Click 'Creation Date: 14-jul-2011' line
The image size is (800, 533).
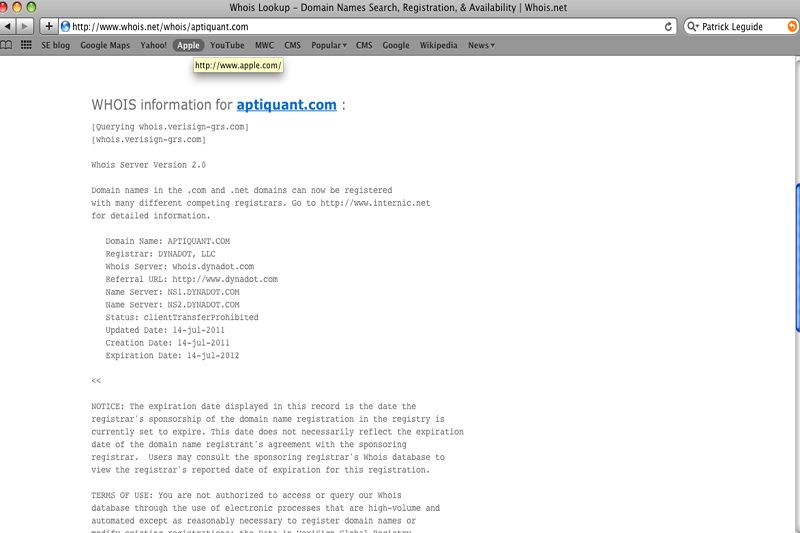167,343
